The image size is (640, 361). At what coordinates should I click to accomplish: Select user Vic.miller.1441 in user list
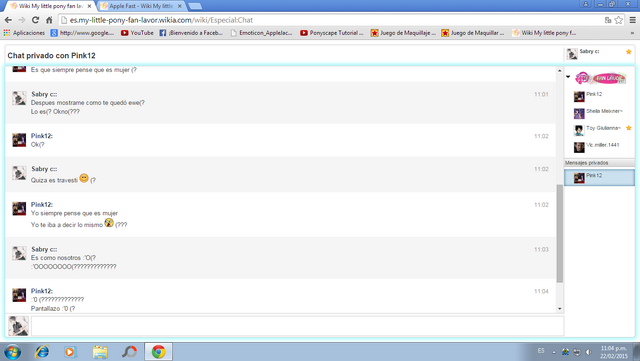[600, 147]
